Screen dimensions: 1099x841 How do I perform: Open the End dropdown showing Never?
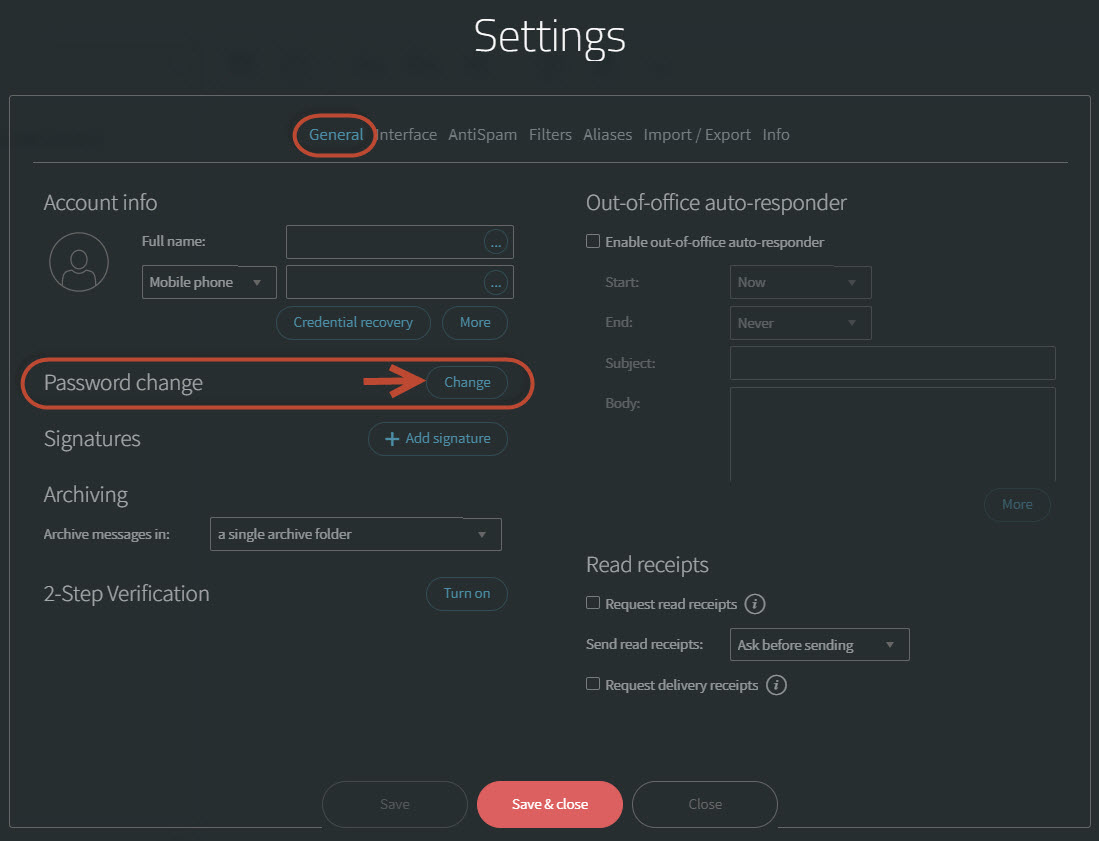(800, 322)
